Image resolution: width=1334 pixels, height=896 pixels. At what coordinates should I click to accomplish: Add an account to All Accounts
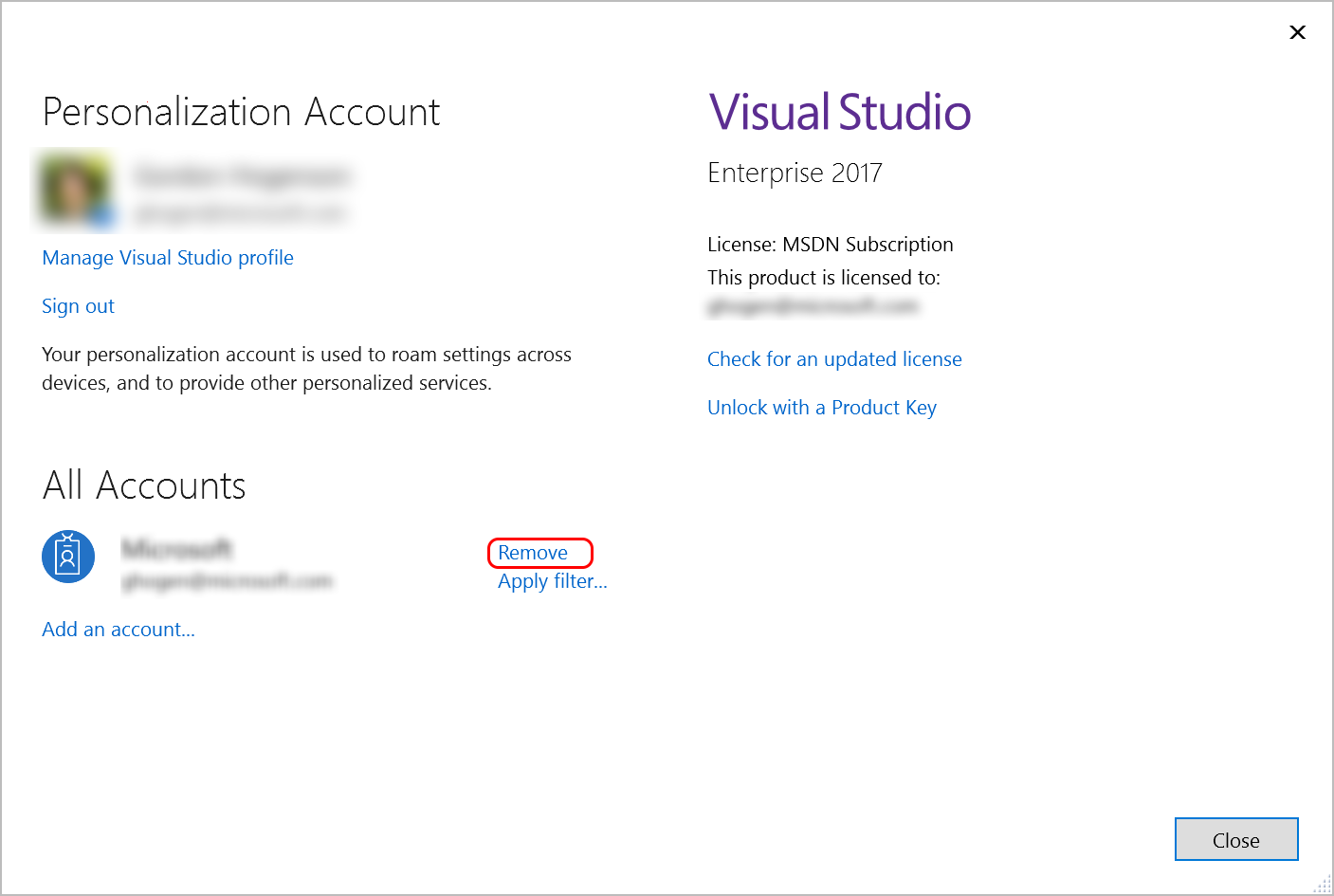[x=118, y=629]
